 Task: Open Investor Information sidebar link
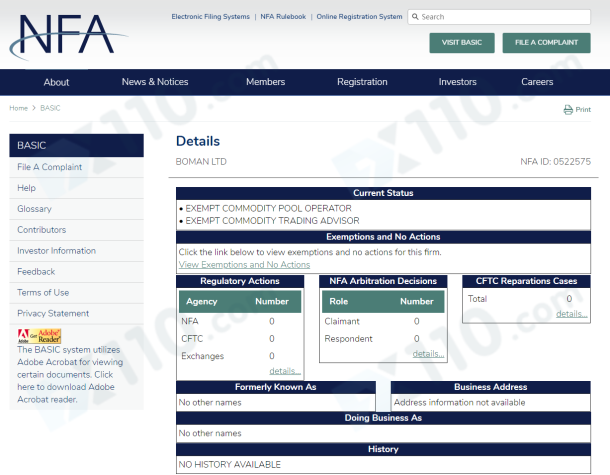(56, 251)
